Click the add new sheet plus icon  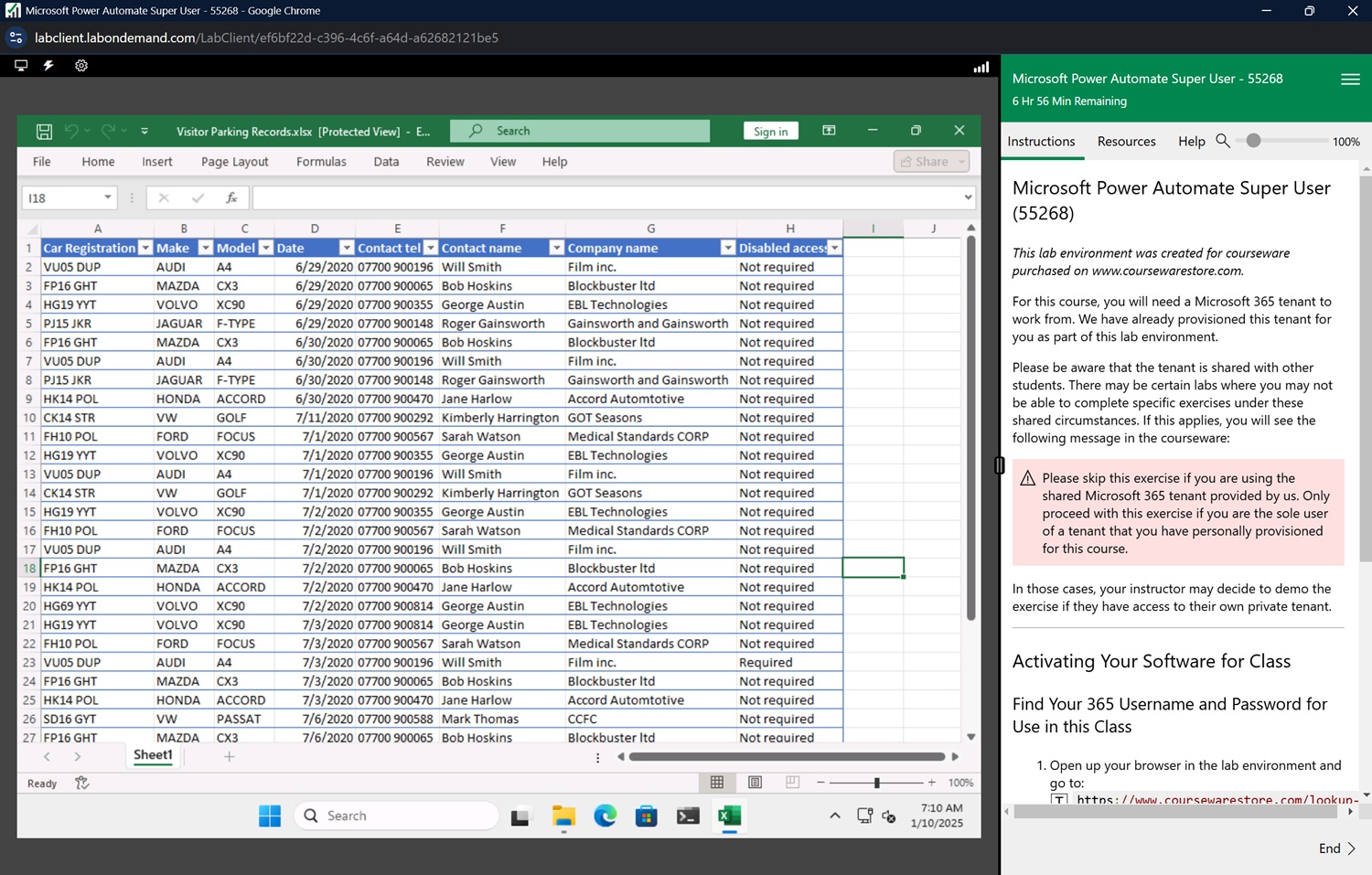coord(229,756)
